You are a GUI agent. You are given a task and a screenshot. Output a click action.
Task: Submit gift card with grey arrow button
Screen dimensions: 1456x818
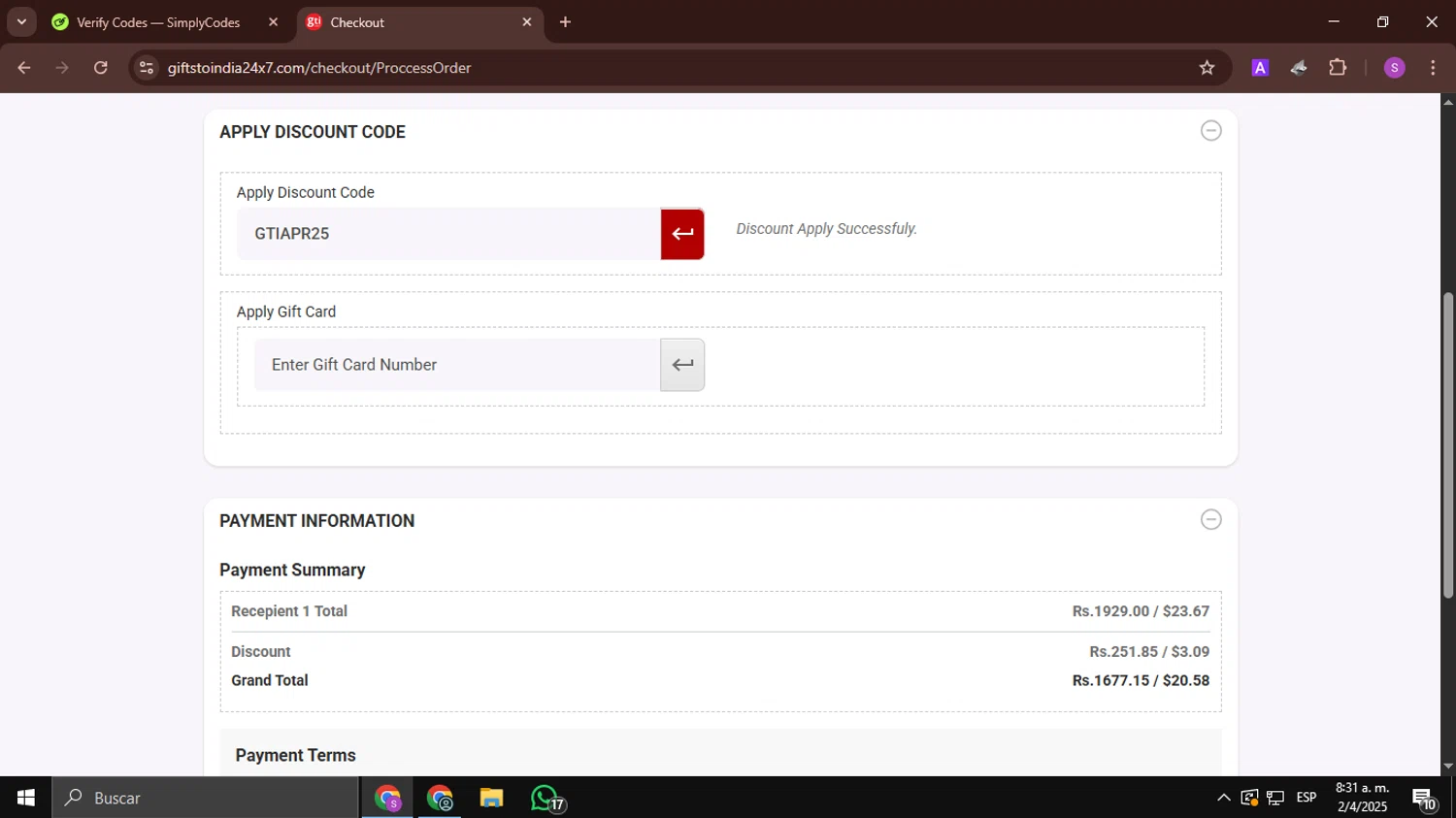coord(682,365)
